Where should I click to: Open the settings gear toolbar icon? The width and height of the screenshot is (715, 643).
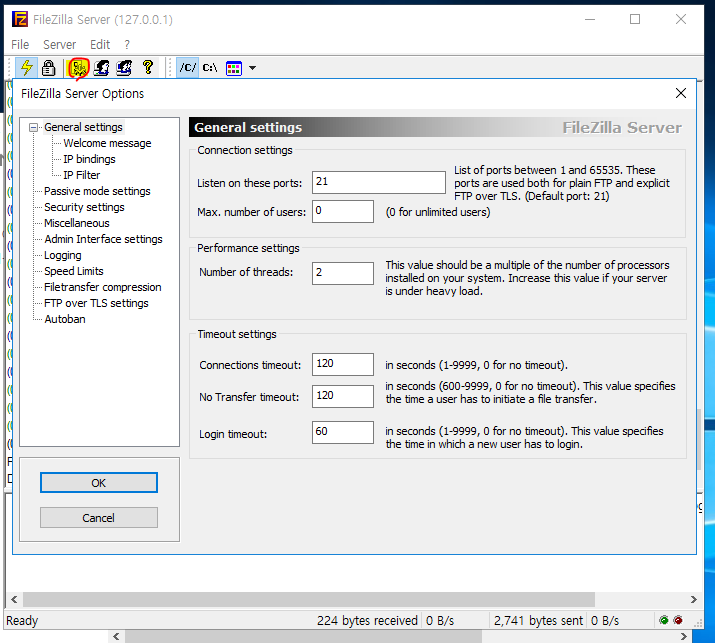[78, 68]
